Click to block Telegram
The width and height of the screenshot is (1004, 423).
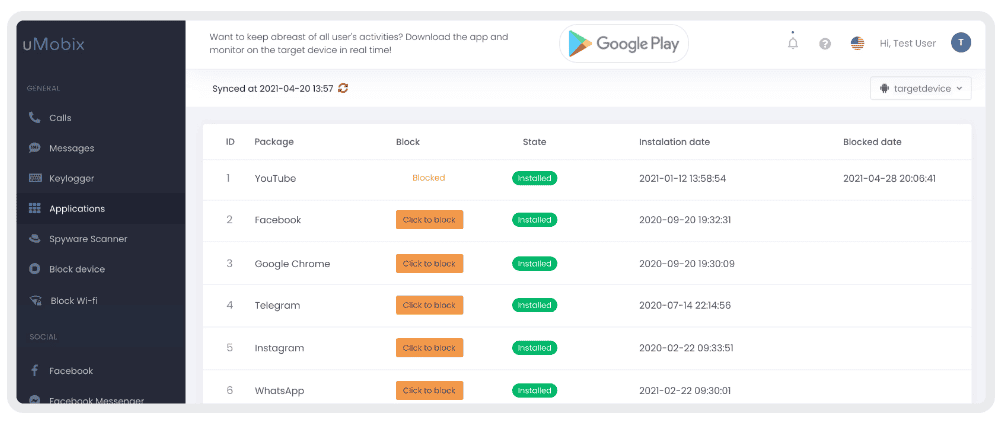point(429,305)
